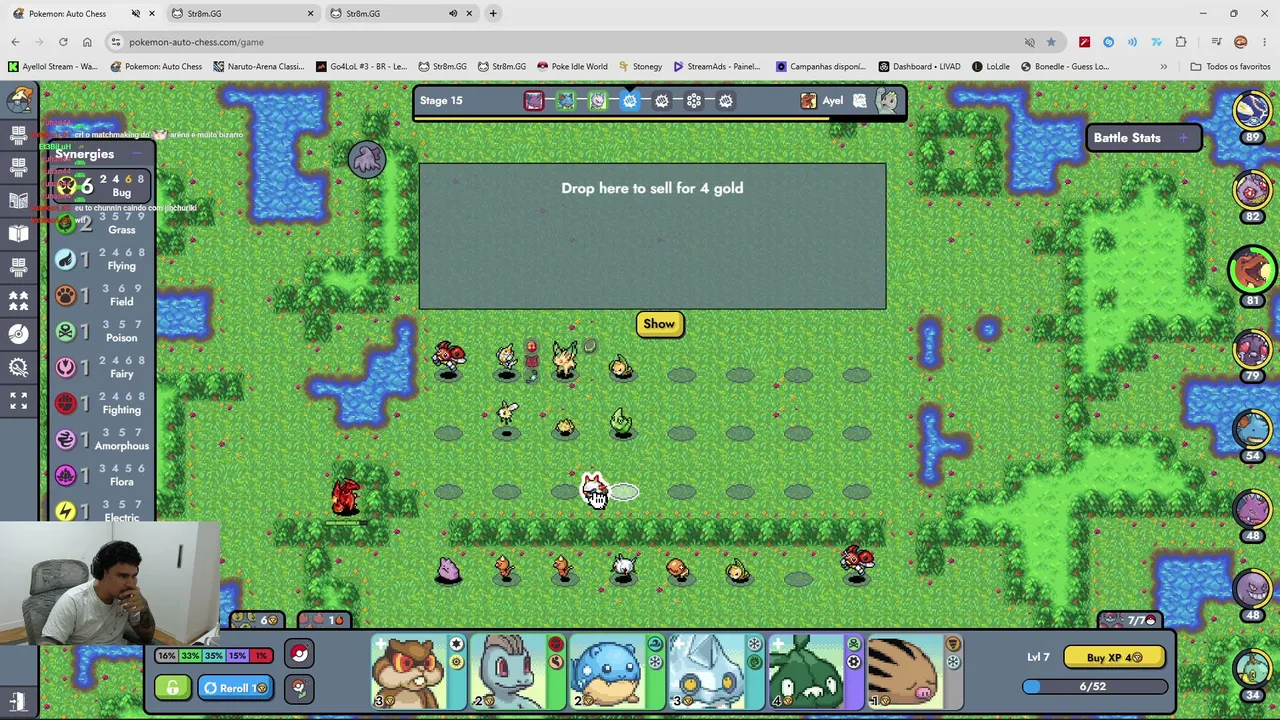Screen dimensions: 1280x720
Task: Select the opponent portrait with 82 HP
Action: 1252,191
